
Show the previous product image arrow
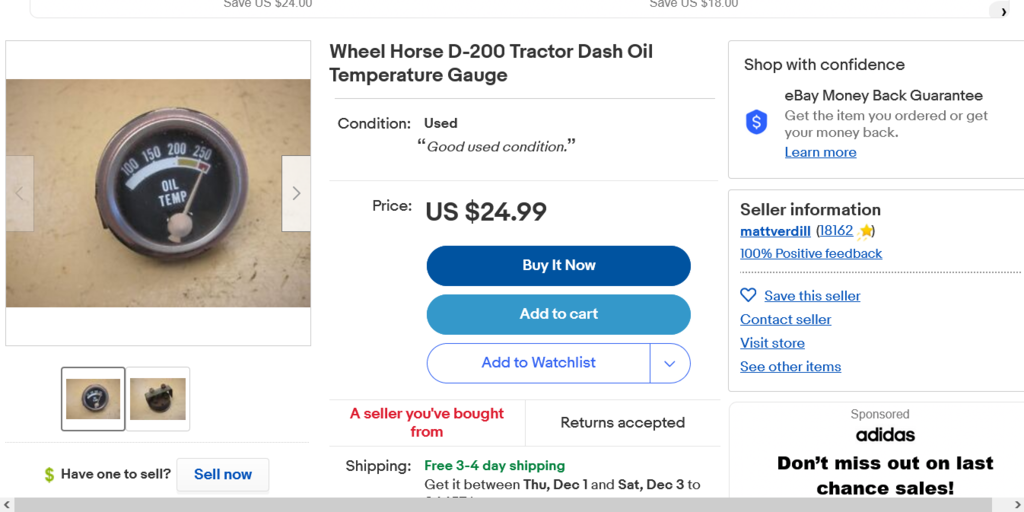pos(19,193)
